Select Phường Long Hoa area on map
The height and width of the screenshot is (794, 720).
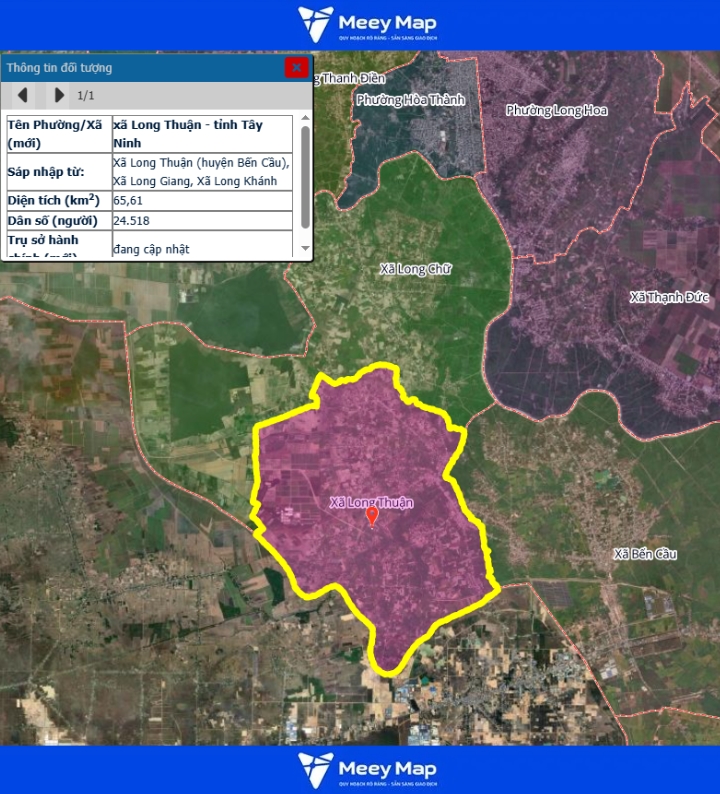tap(556, 110)
